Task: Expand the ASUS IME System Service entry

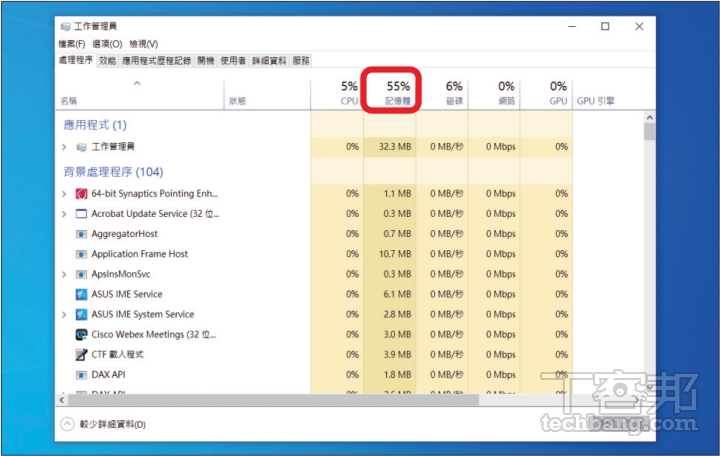Action: (65, 314)
